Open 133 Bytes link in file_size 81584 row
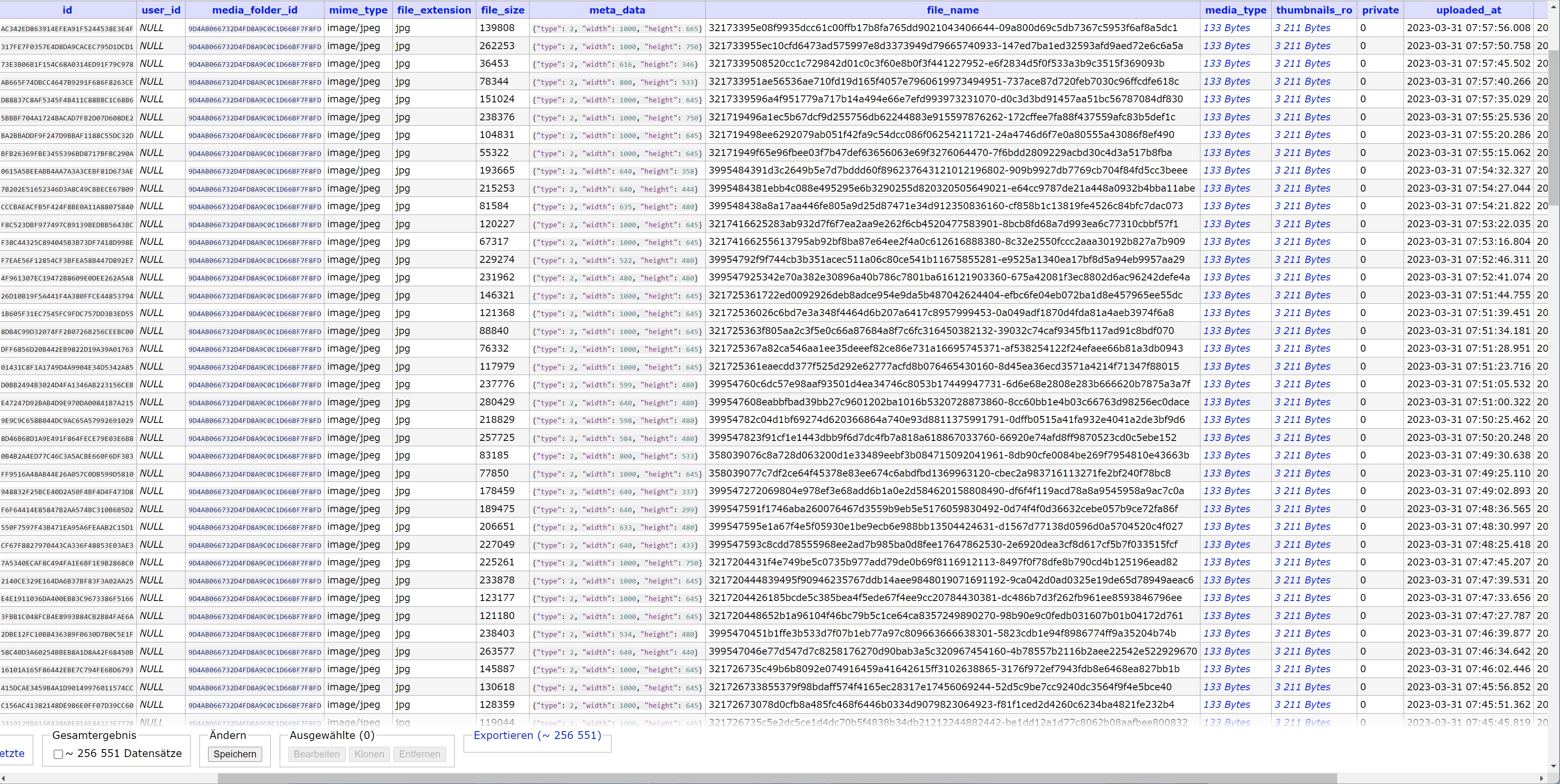 click(x=1227, y=206)
